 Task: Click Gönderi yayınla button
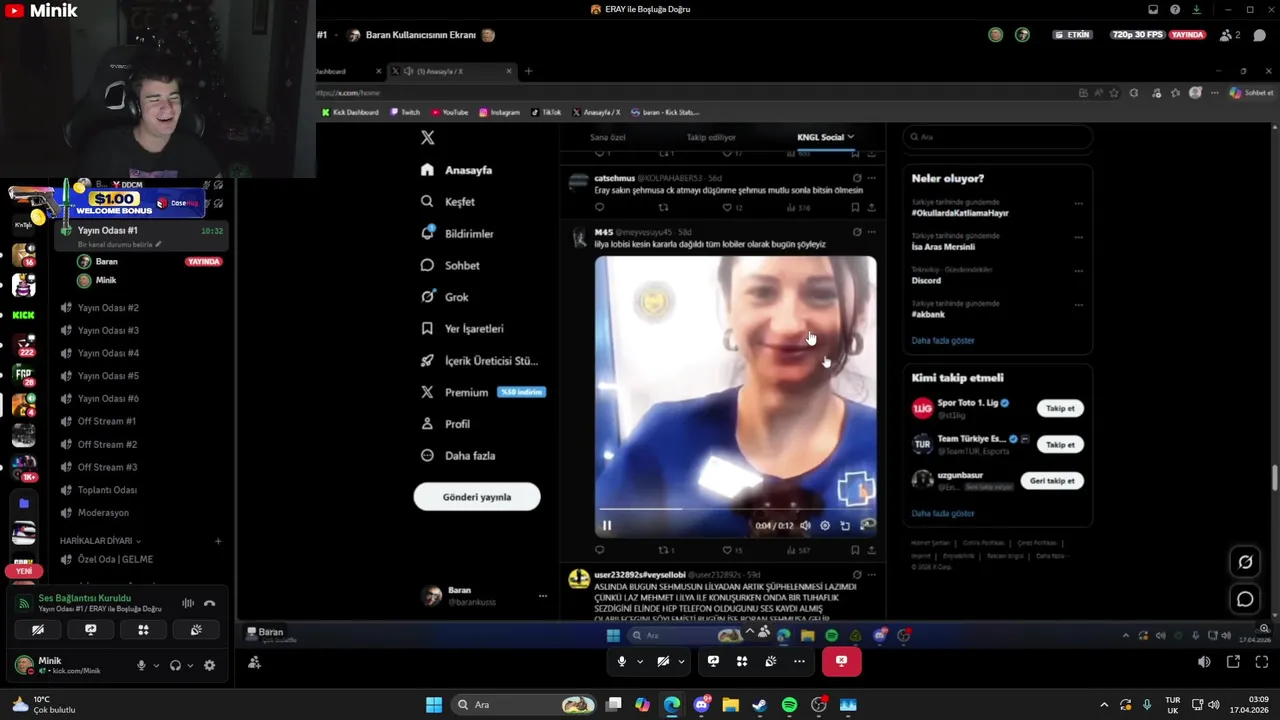[477, 497]
